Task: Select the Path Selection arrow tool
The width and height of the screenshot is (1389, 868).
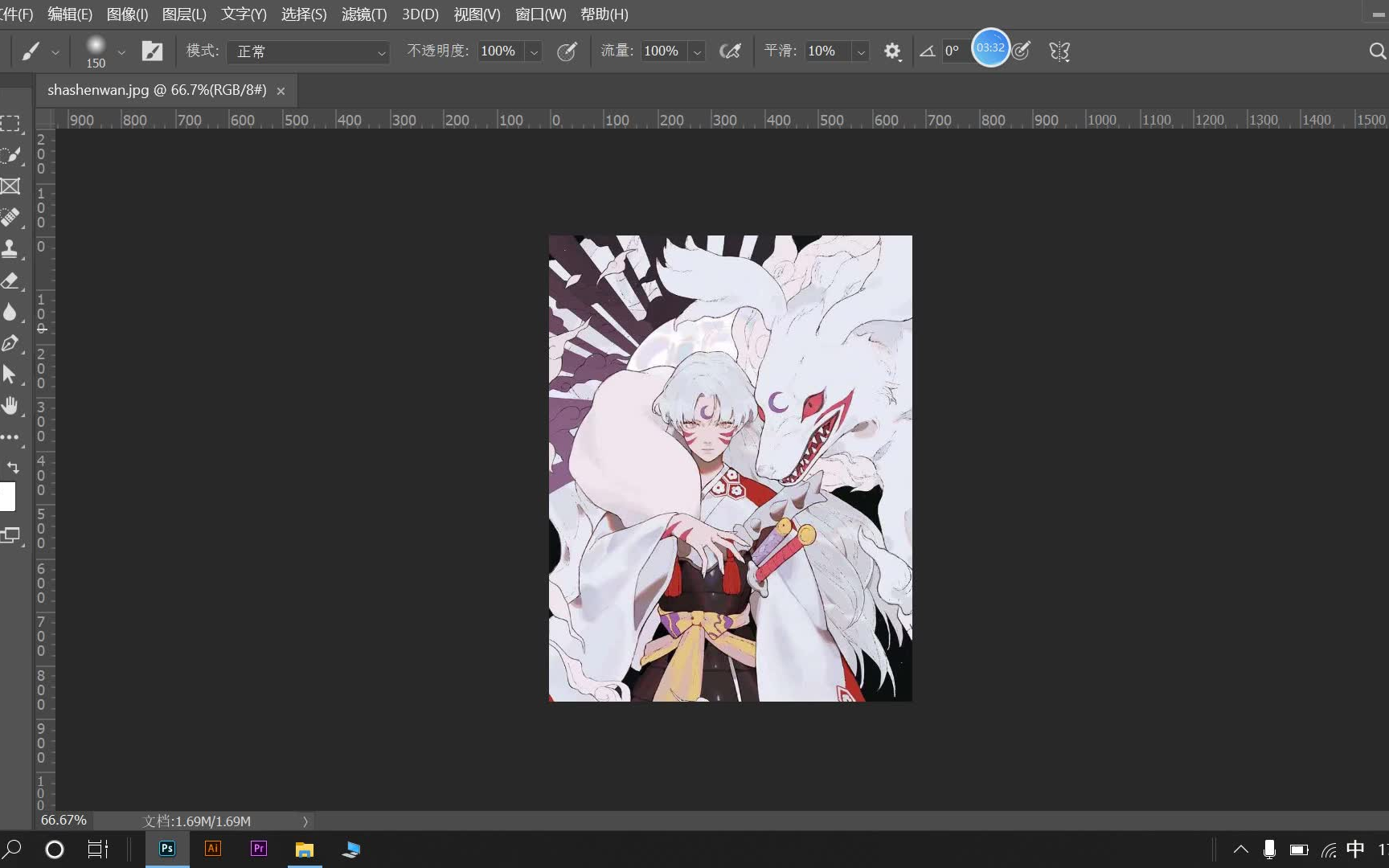Action: click(x=10, y=375)
